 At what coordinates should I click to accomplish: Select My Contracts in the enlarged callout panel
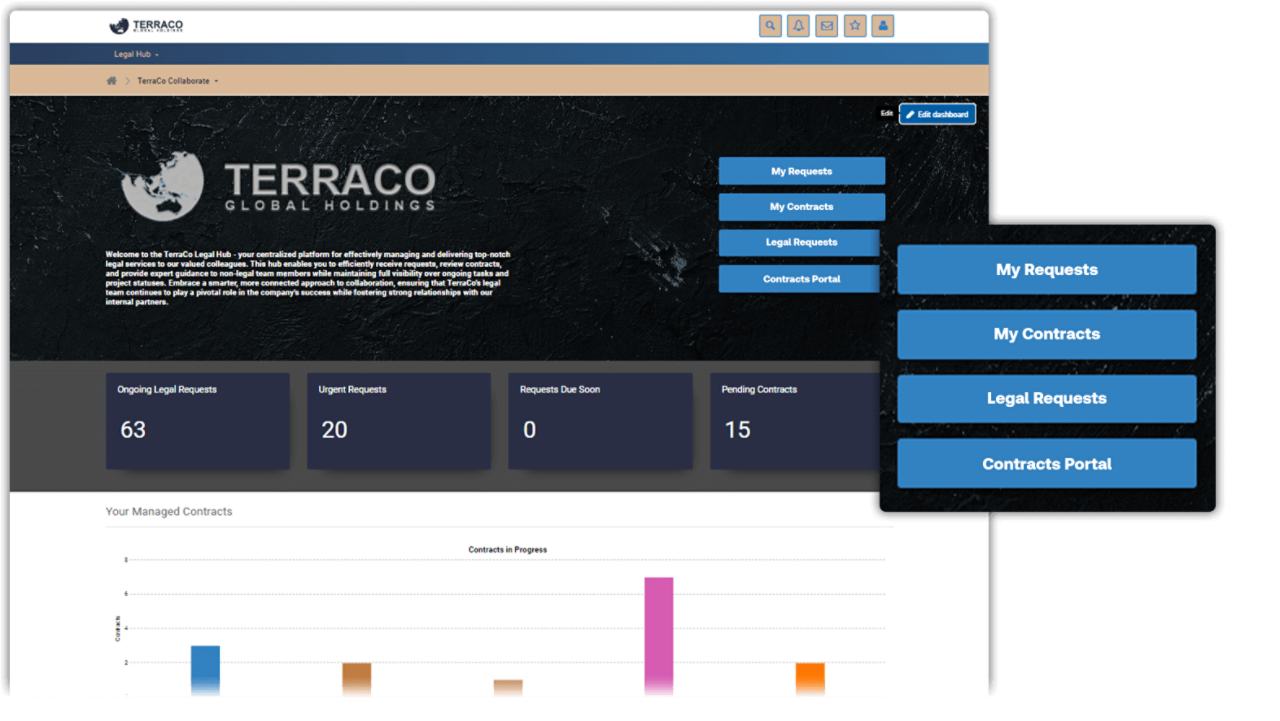[x=1046, y=334]
